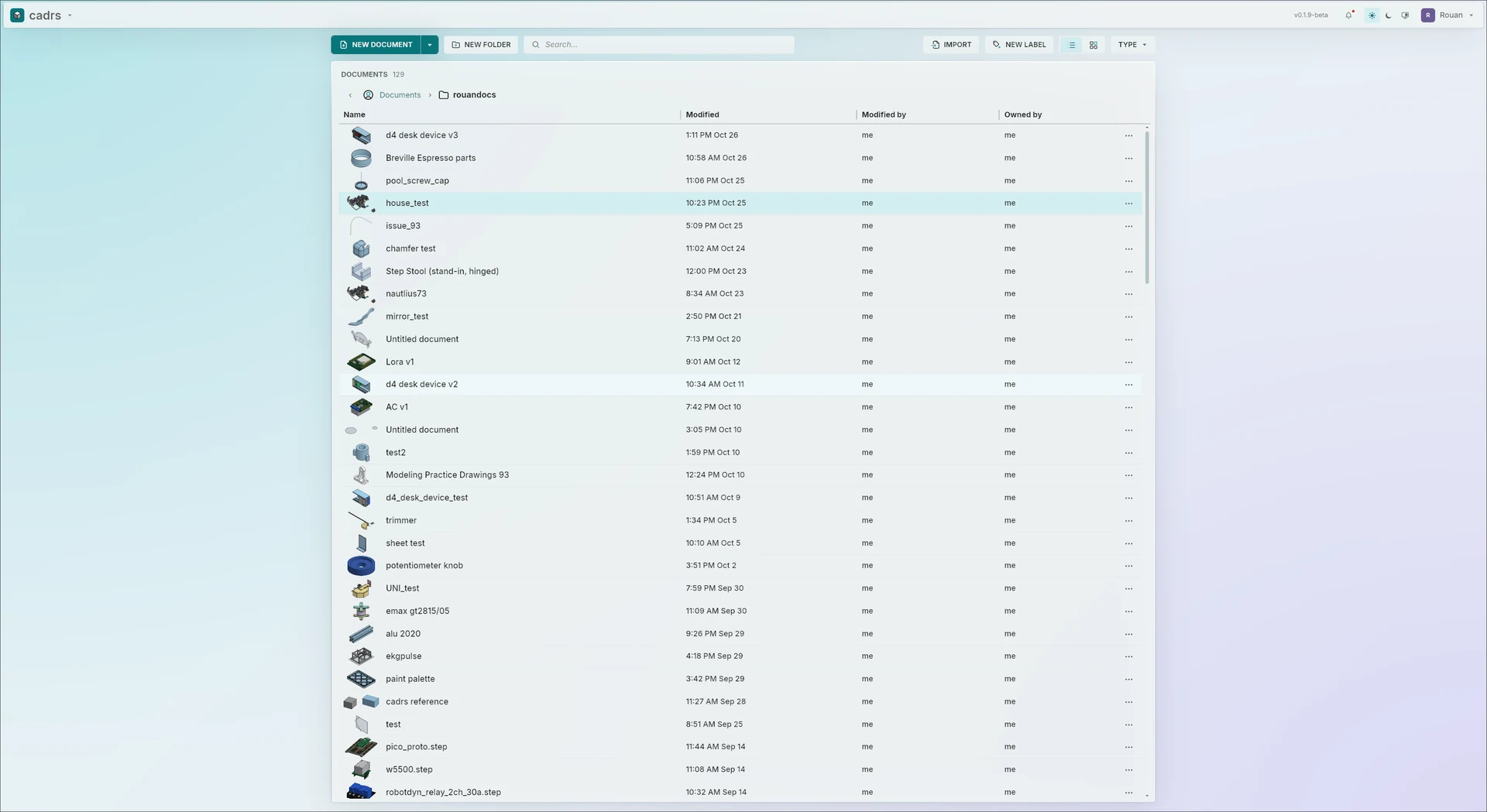Viewport: 1487px width, 812px height.
Task: Open the Modeling Practice Drawings 93 document
Action: (448, 475)
